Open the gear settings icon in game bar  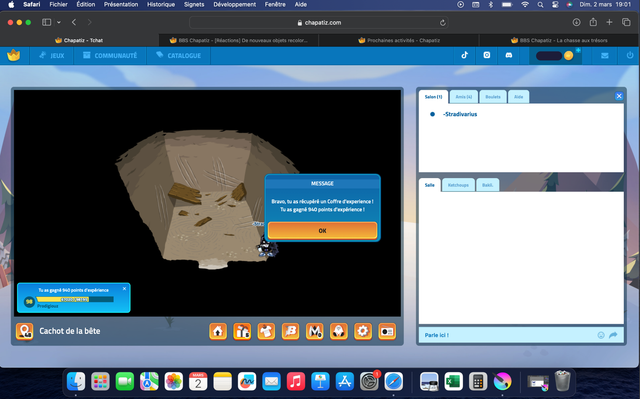[363, 331]
